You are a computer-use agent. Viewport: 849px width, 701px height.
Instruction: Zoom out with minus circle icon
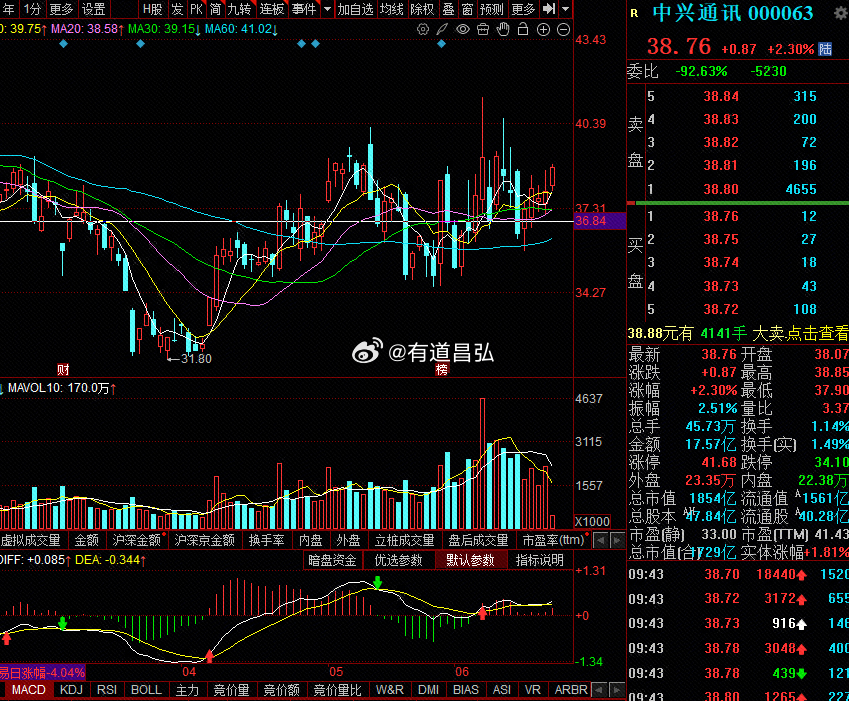click(x=563, y=29)
